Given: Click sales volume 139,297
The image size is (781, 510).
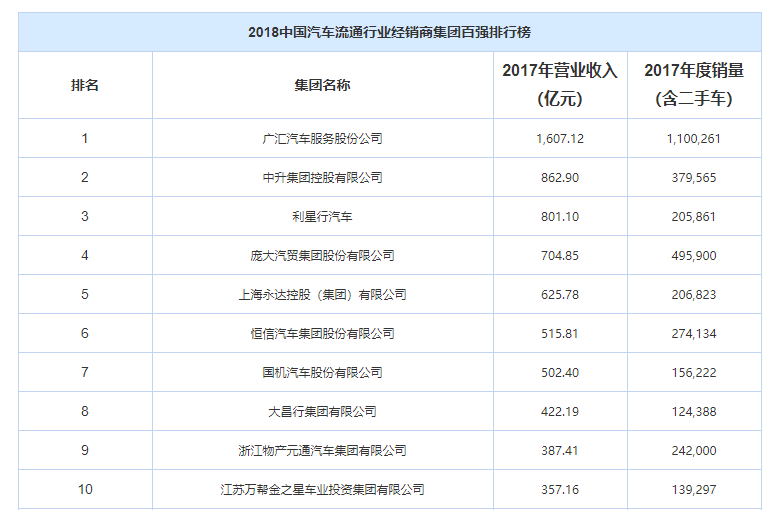Looking at the screenshot, I should click(x=694, y=490).
